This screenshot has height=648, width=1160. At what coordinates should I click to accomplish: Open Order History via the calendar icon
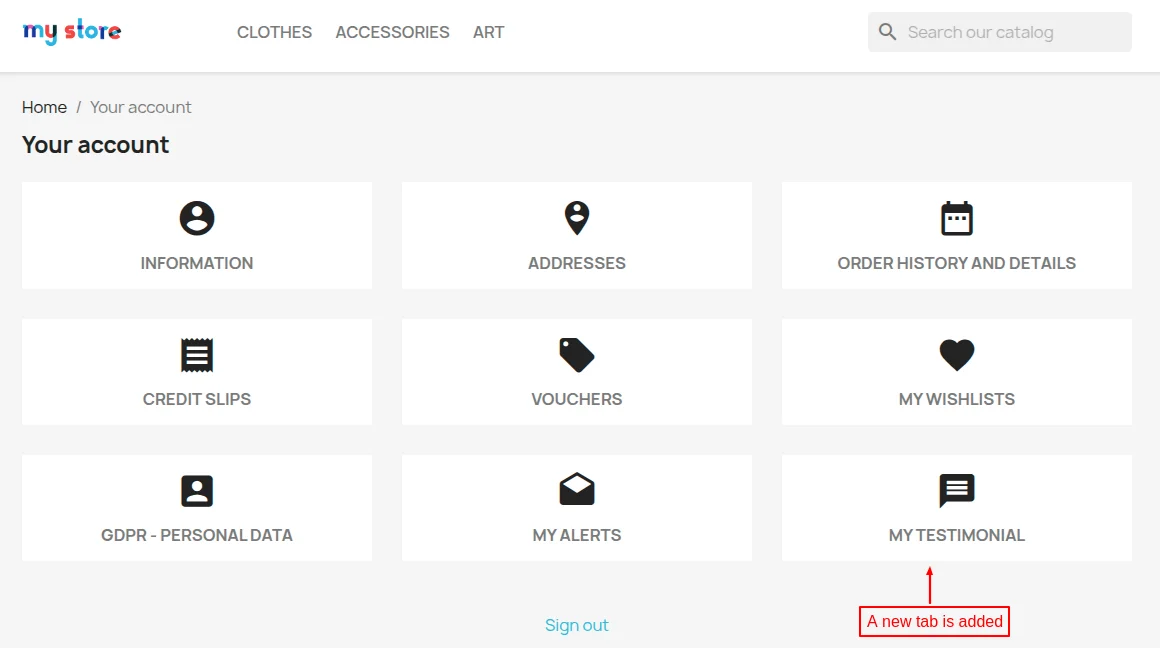(x=956, y=217)
